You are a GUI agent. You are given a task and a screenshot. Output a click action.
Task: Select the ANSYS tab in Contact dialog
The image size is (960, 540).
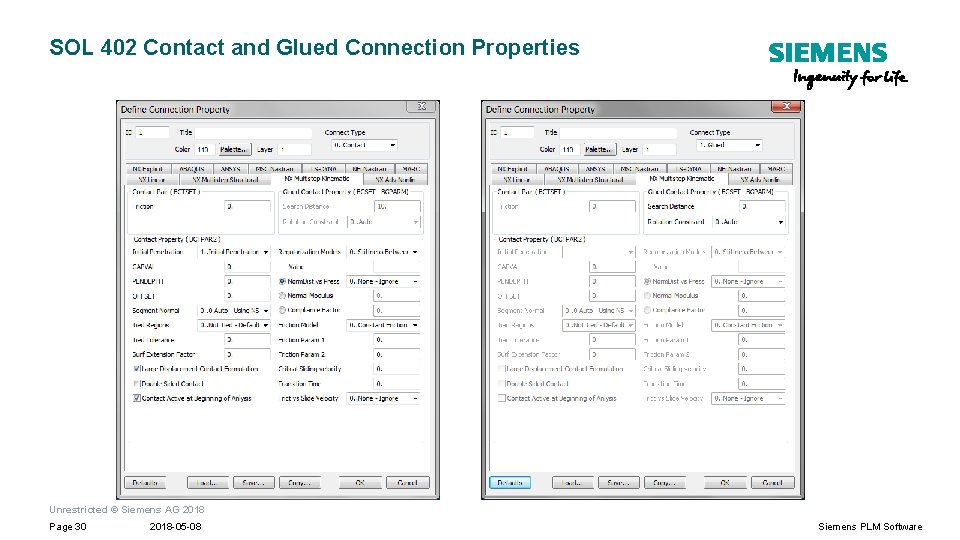pyautogui.click(x=231, y=169)
